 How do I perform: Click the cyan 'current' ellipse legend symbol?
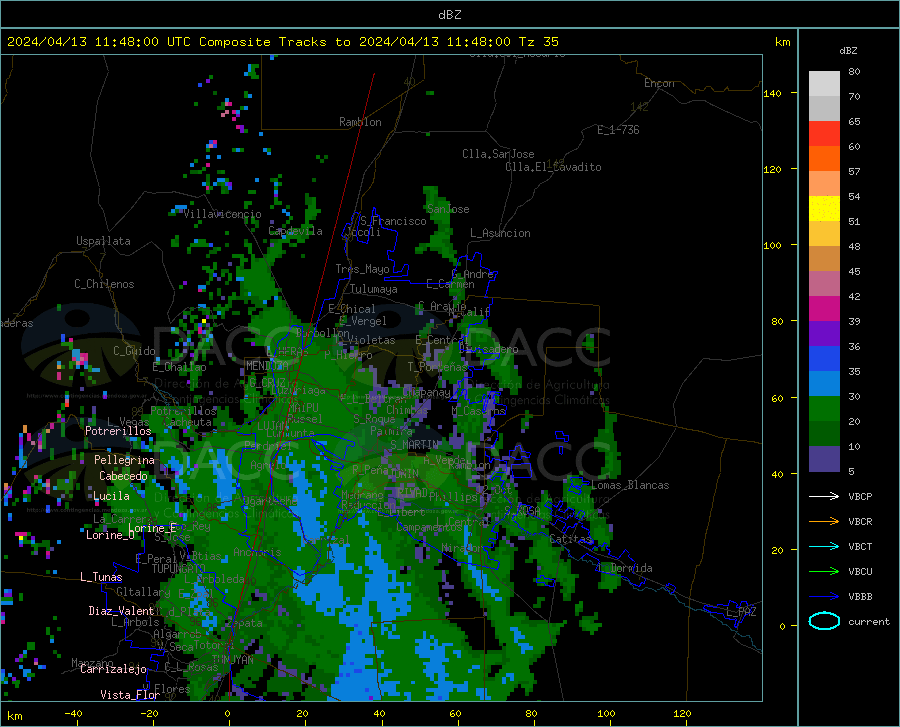click(824, 621)
